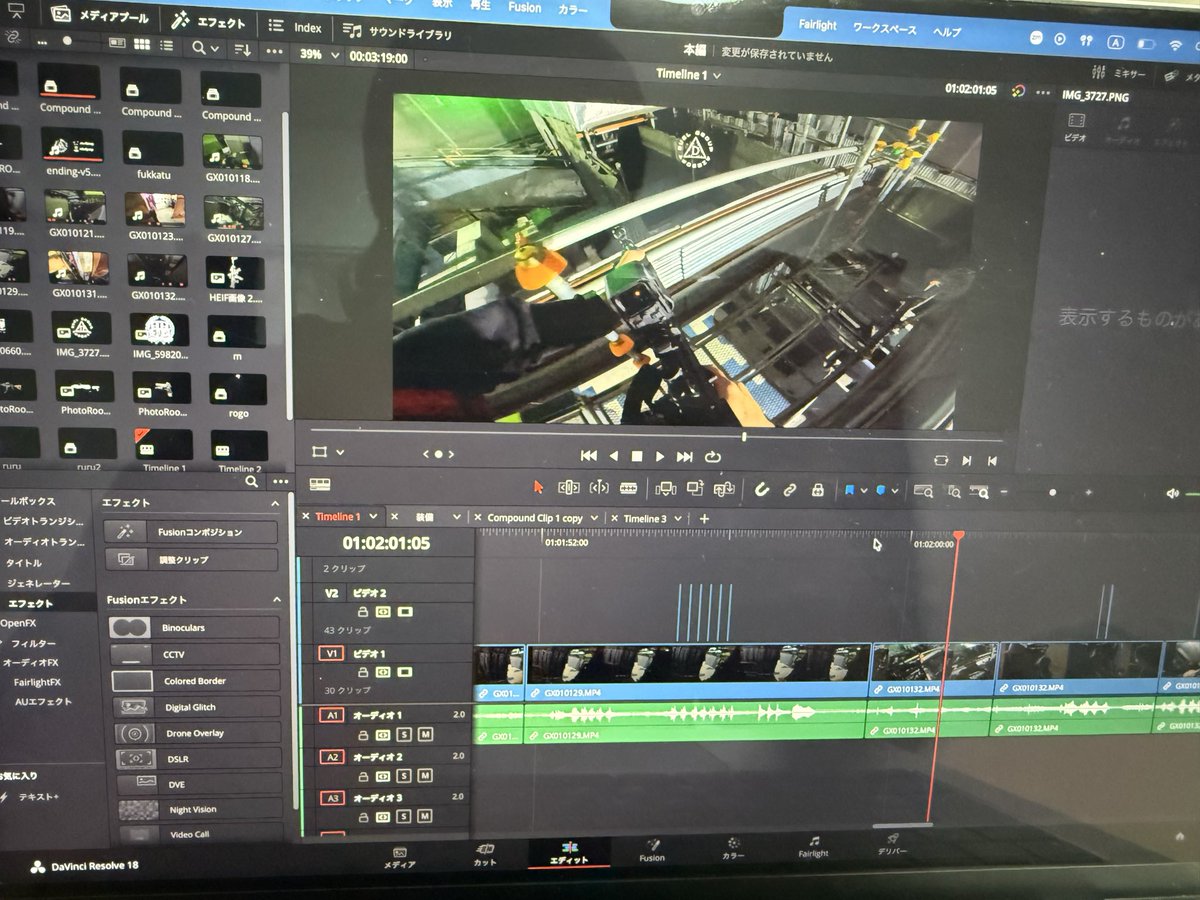
Task: Solo the オーディオ1 track
Action: 404,734
